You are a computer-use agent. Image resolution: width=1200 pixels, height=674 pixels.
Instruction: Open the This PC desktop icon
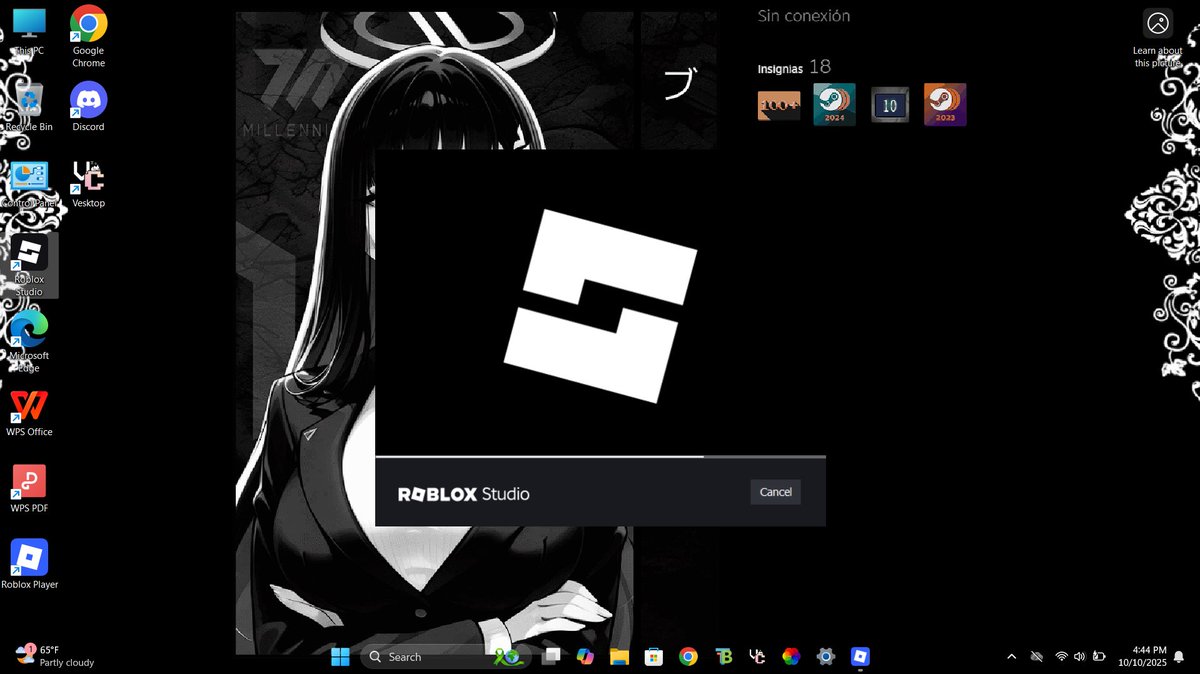point(29,31)
